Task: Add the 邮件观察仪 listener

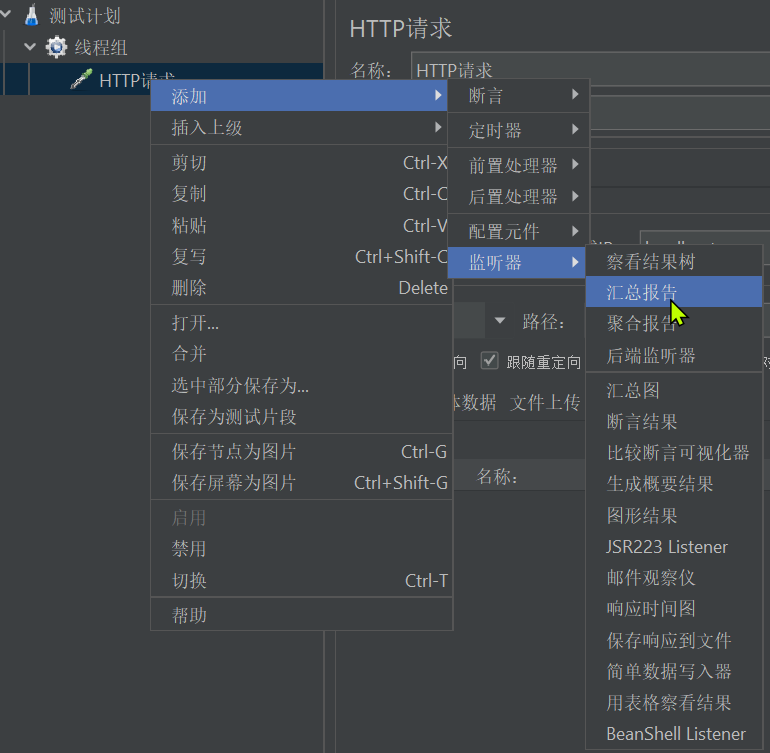Action: 674,578
